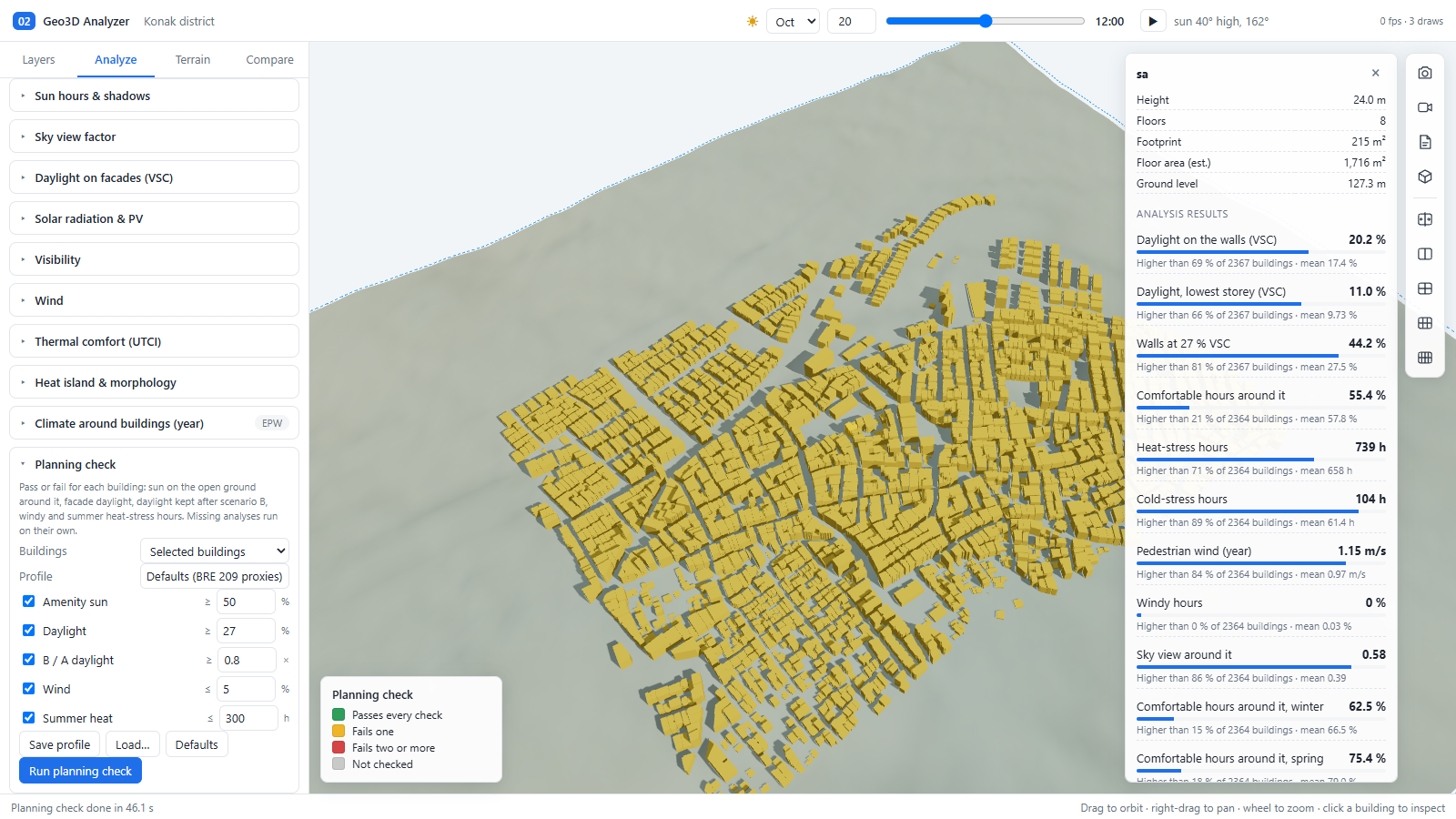The image size is (1456, 819).
Task: Click the Load... profile button
Action: [x=133, y=744]
